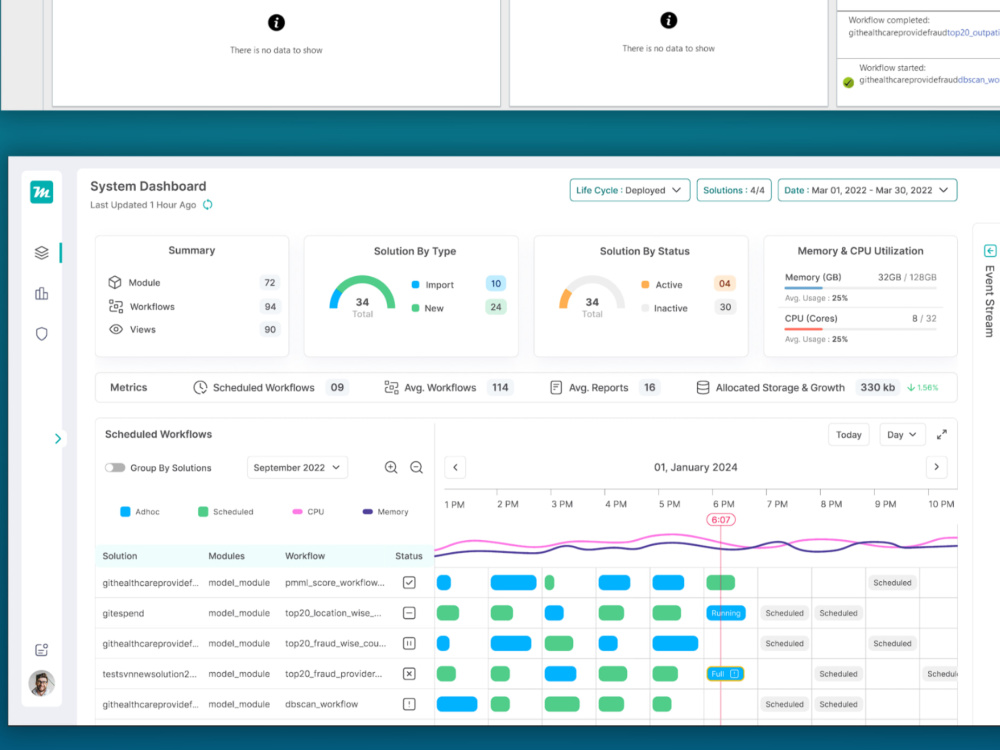Expand the scheduler to fullscreen

point(942,435)
